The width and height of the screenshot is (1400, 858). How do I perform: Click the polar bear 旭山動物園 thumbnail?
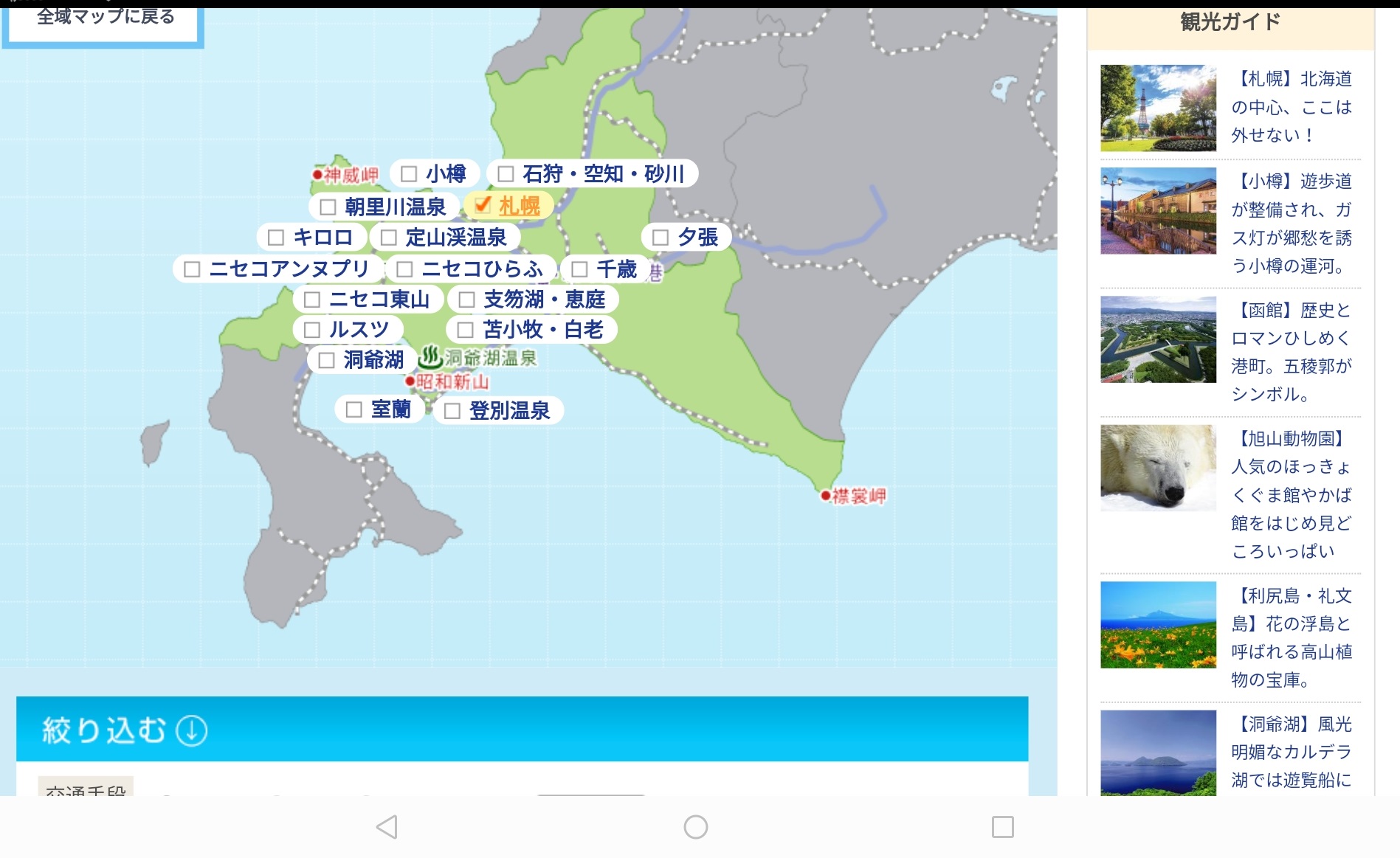pyautogui.click(x=1158, y=468)
